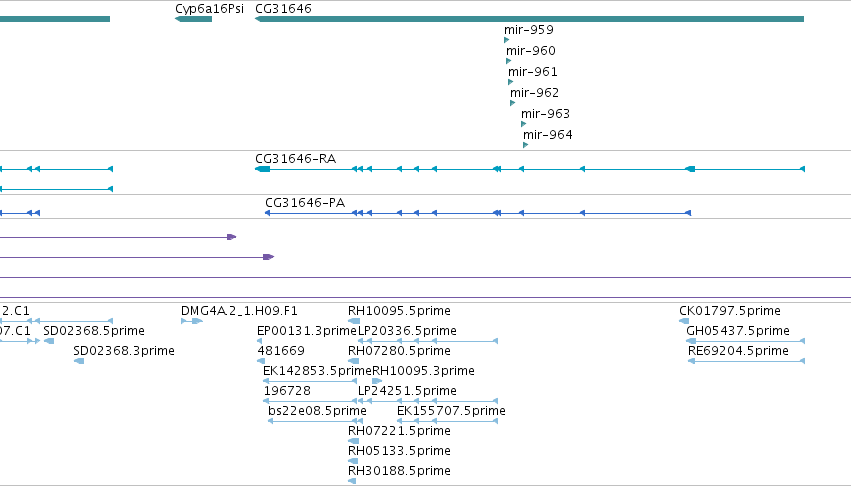Image resolution: width=851 pixels, height=486 pixels.
Task: Select the mir-962 label
Action: 535,93
